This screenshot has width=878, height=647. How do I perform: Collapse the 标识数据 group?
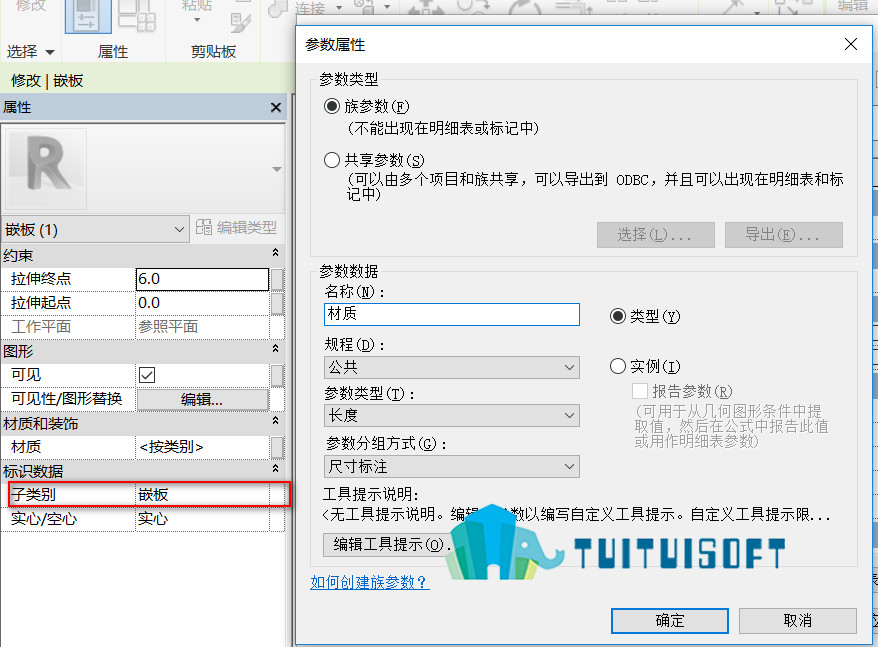click(275, 468)
